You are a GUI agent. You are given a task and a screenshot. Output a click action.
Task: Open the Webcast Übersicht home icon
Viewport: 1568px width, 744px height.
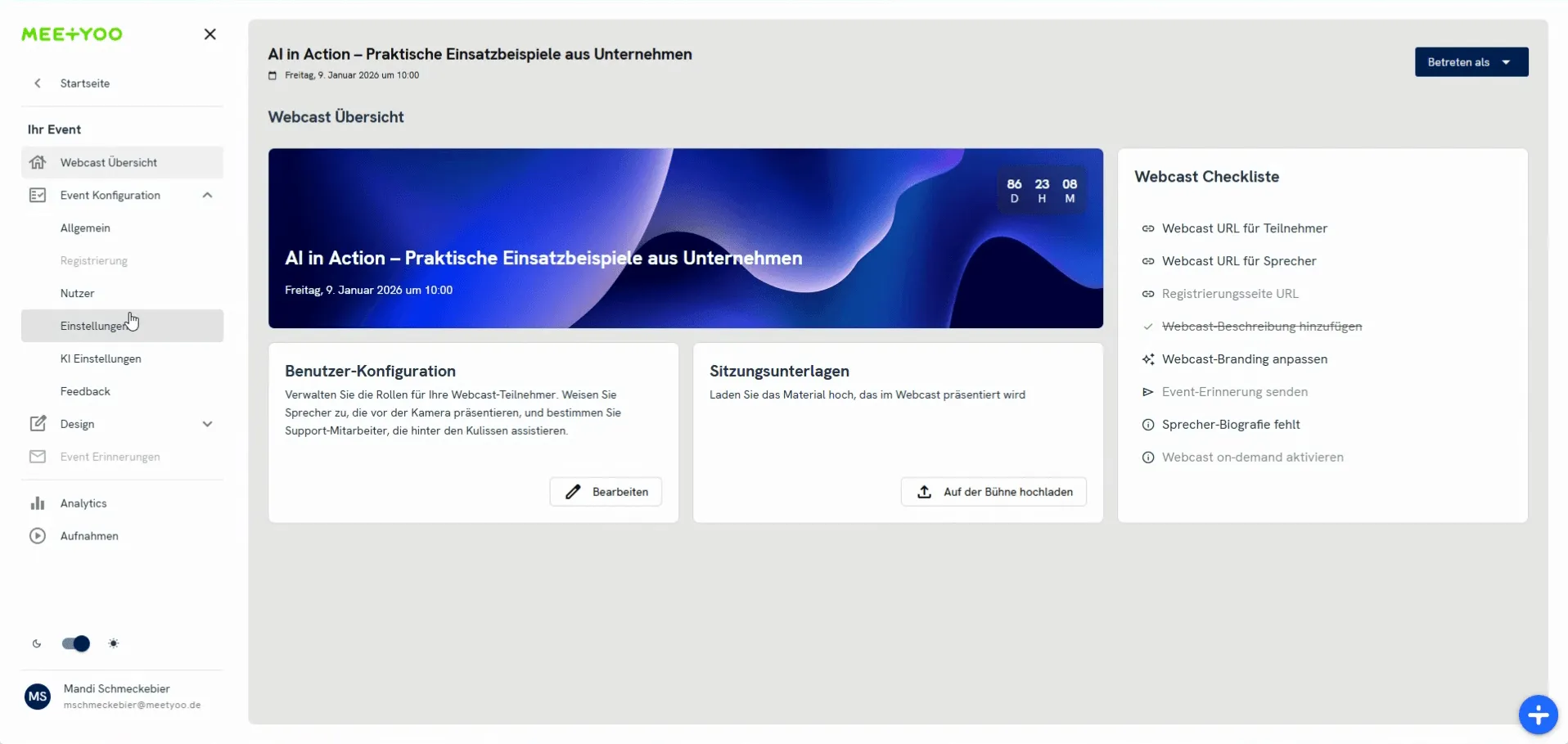(x=38, y=162)
